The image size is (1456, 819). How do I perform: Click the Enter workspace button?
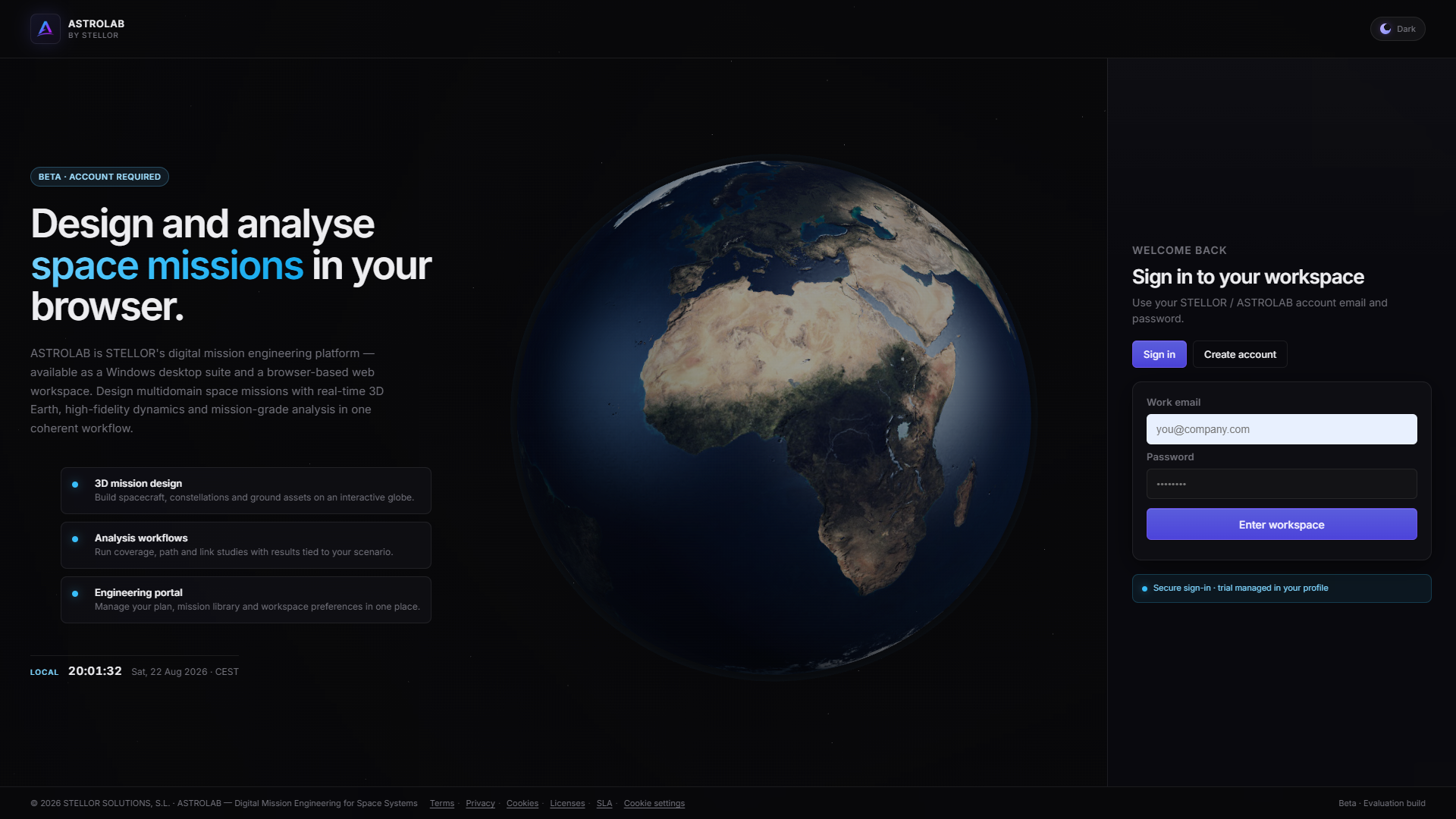(1281, 524)
